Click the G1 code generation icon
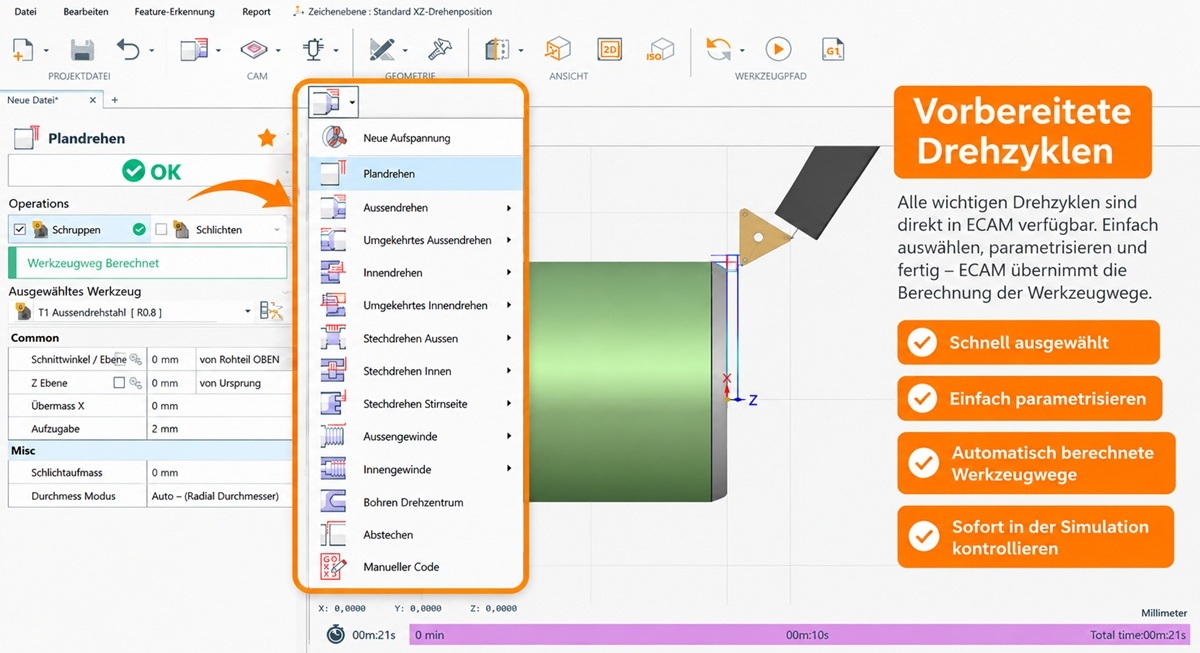Screen dimensions: 1200x653 pos(832,49)
